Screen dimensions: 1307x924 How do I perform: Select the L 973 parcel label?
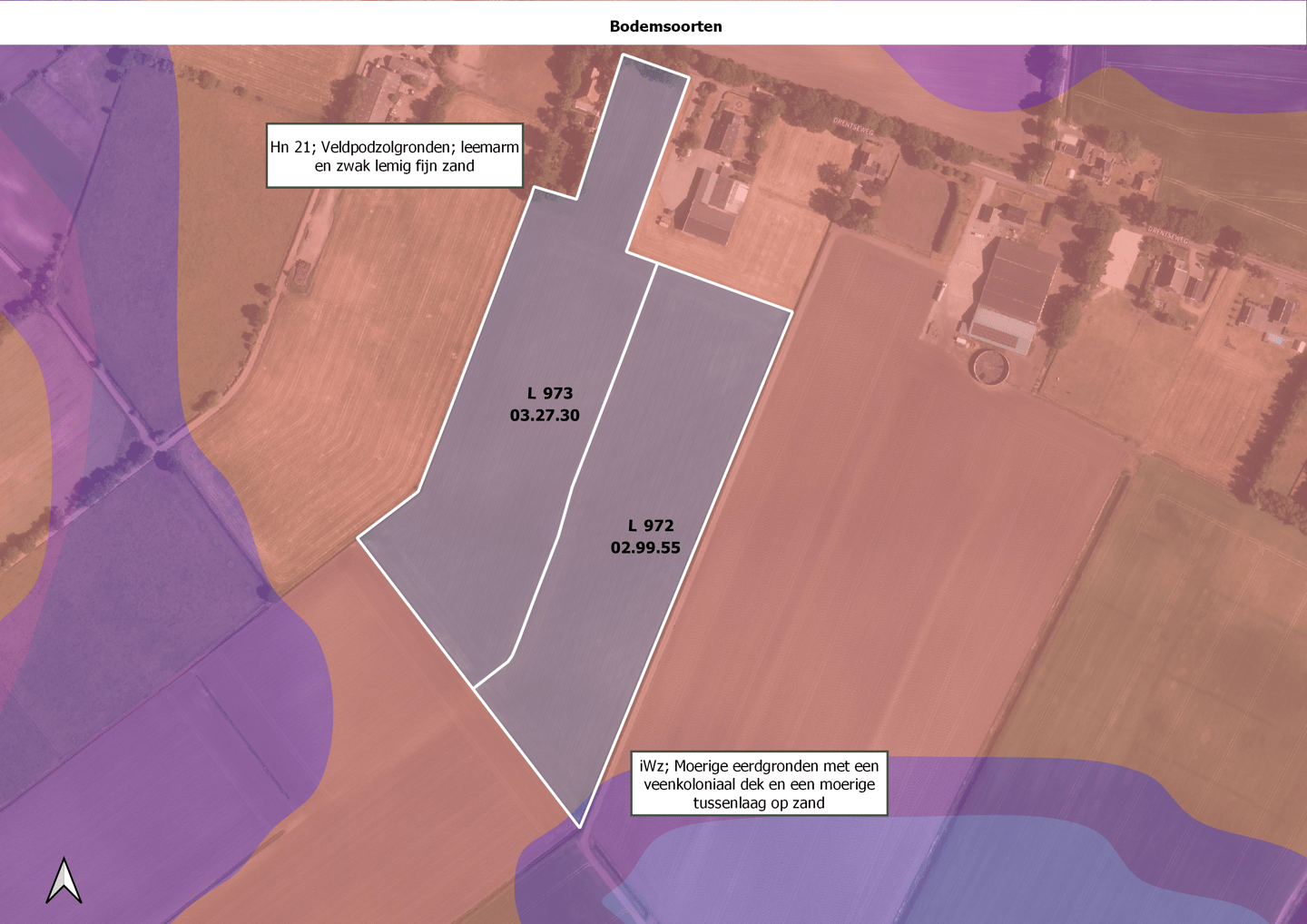click(x=550, y=393)
